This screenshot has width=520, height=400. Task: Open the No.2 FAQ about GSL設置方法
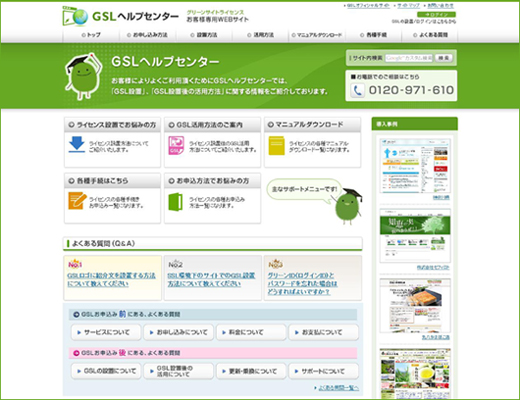211,280
